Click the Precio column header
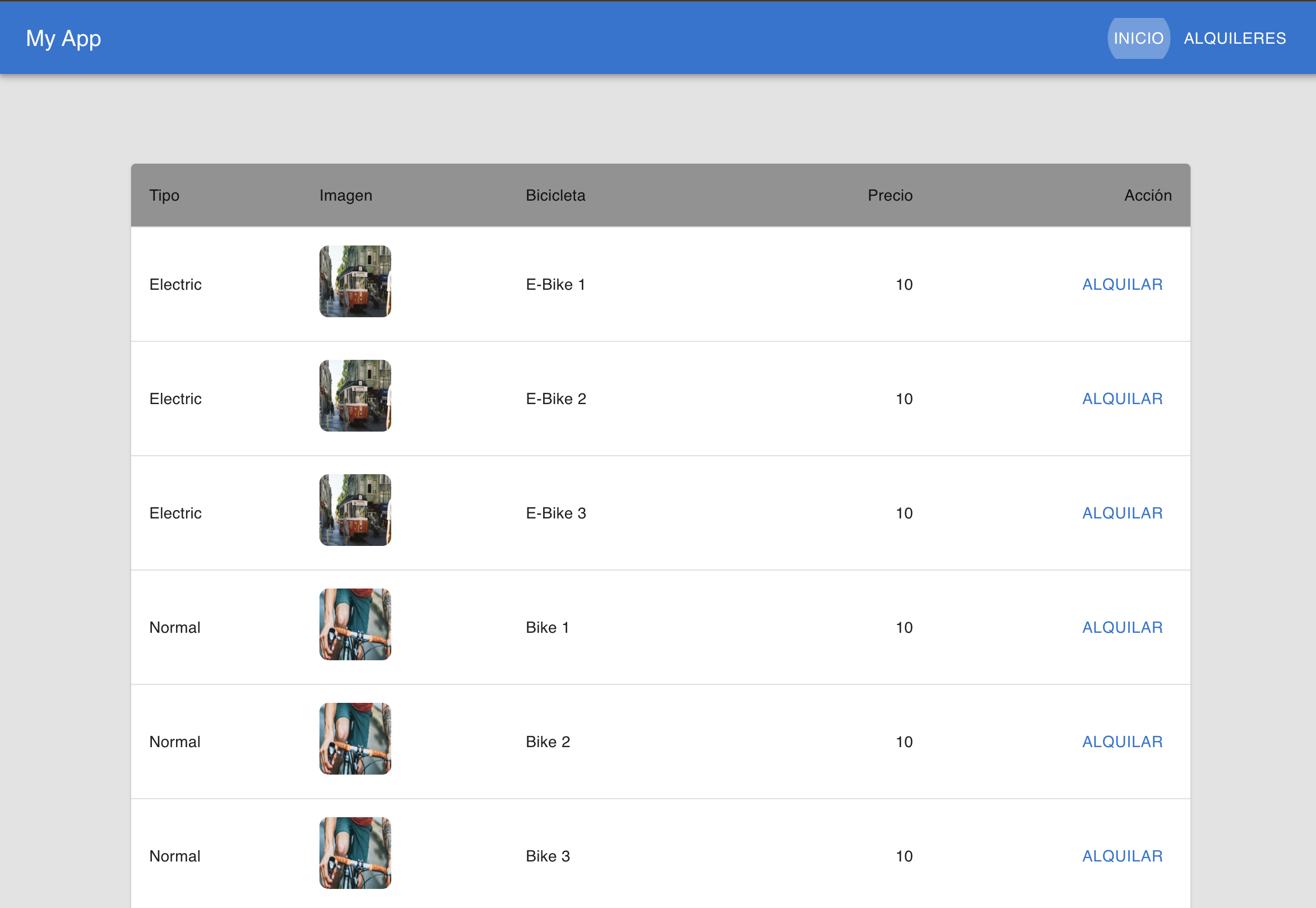The image size is (1316, 908). pyautogui.click(x=890, y=195)
